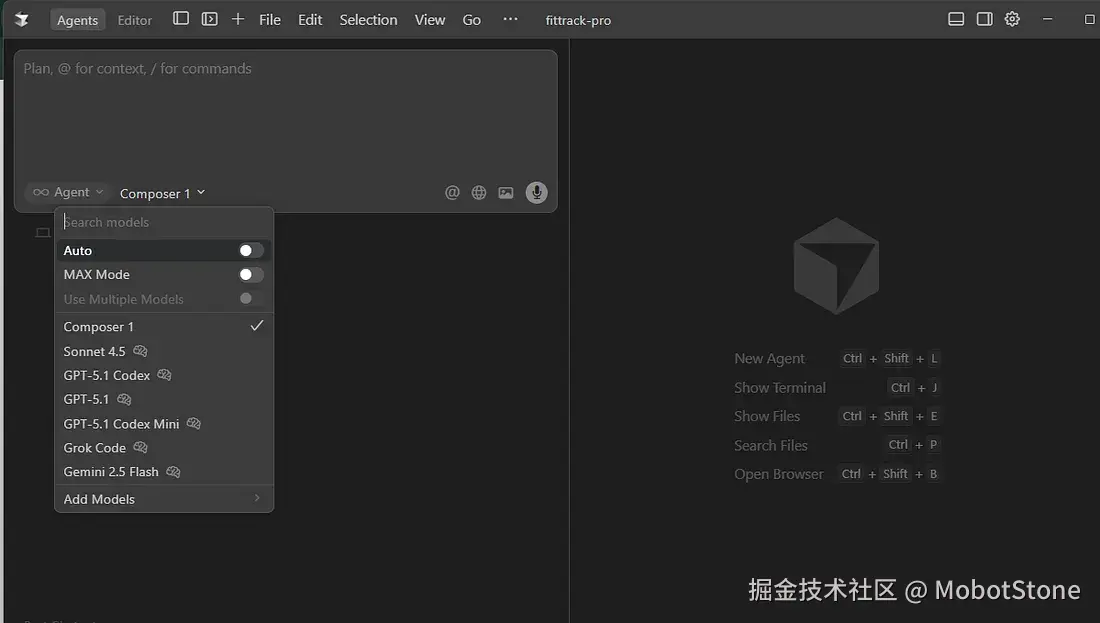Viewport: 1100px width, 623px height.
Task: Select the Composer 1 model
Action: [164, 326]
